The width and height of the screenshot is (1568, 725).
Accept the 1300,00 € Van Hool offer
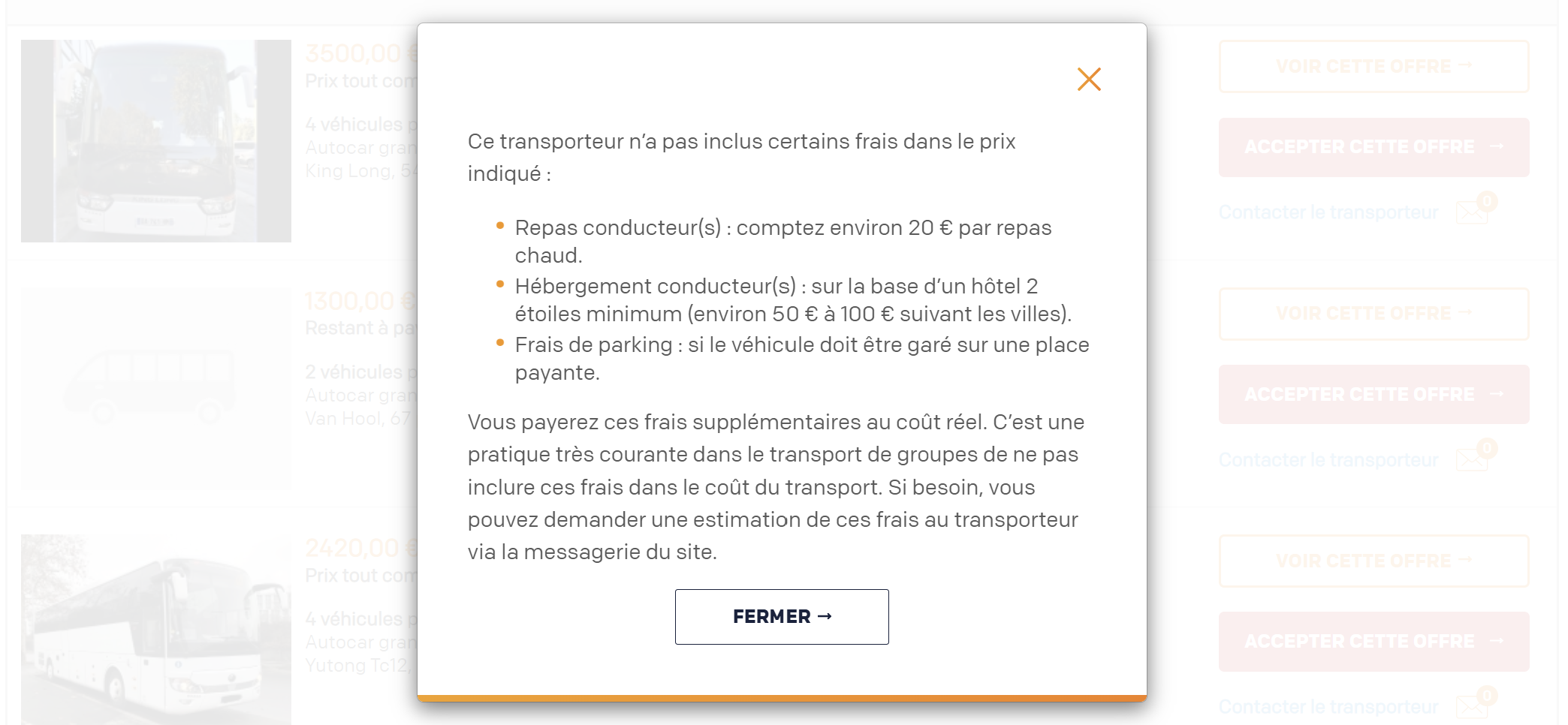(x=1374, y=395)
